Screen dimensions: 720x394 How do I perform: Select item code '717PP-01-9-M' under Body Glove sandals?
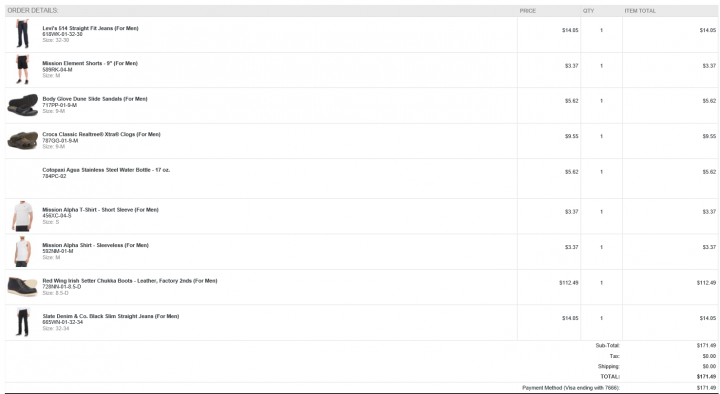(60, 105)
